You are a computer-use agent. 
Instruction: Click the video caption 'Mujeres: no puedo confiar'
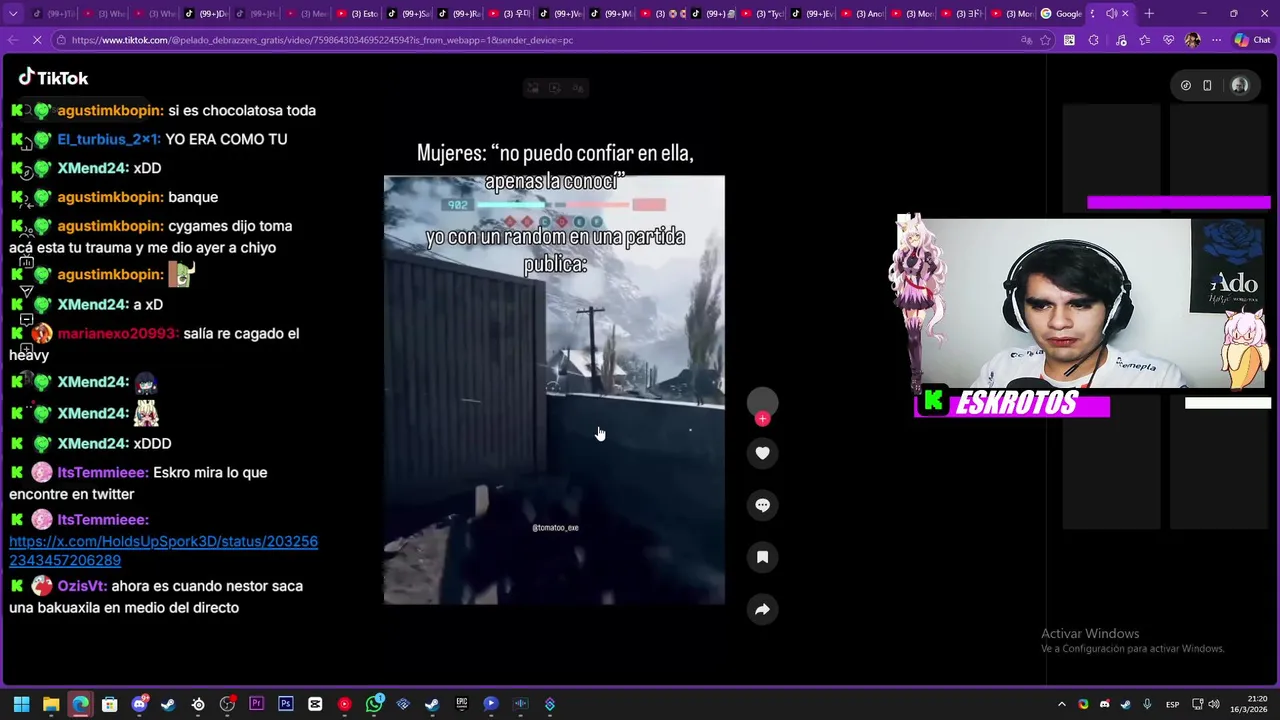555,167
